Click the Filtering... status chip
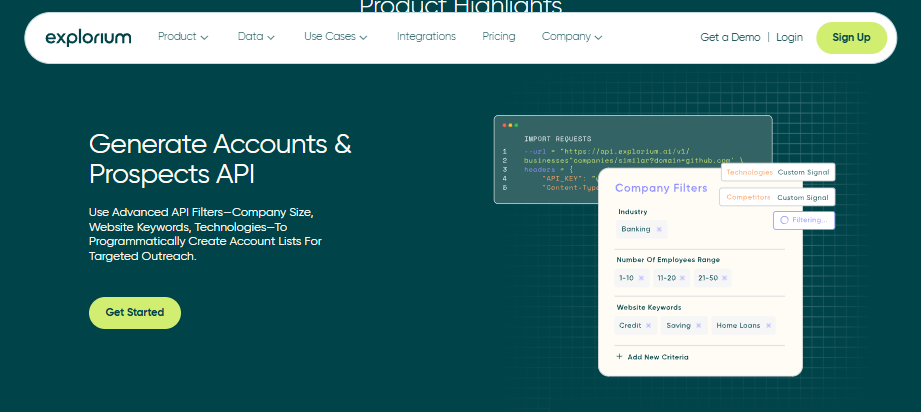The image size is (921, 412). coord(804,220)
